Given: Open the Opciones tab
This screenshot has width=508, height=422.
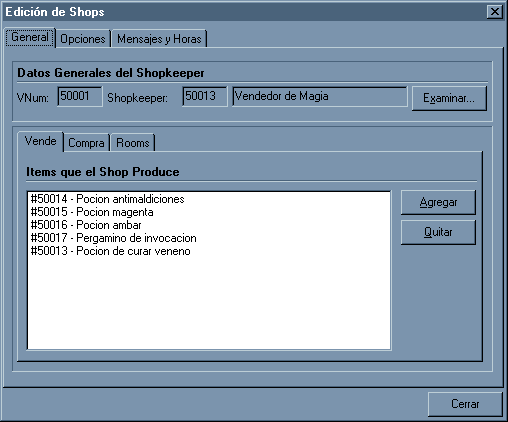Looking at the screenshot, I should pos(83,39).
